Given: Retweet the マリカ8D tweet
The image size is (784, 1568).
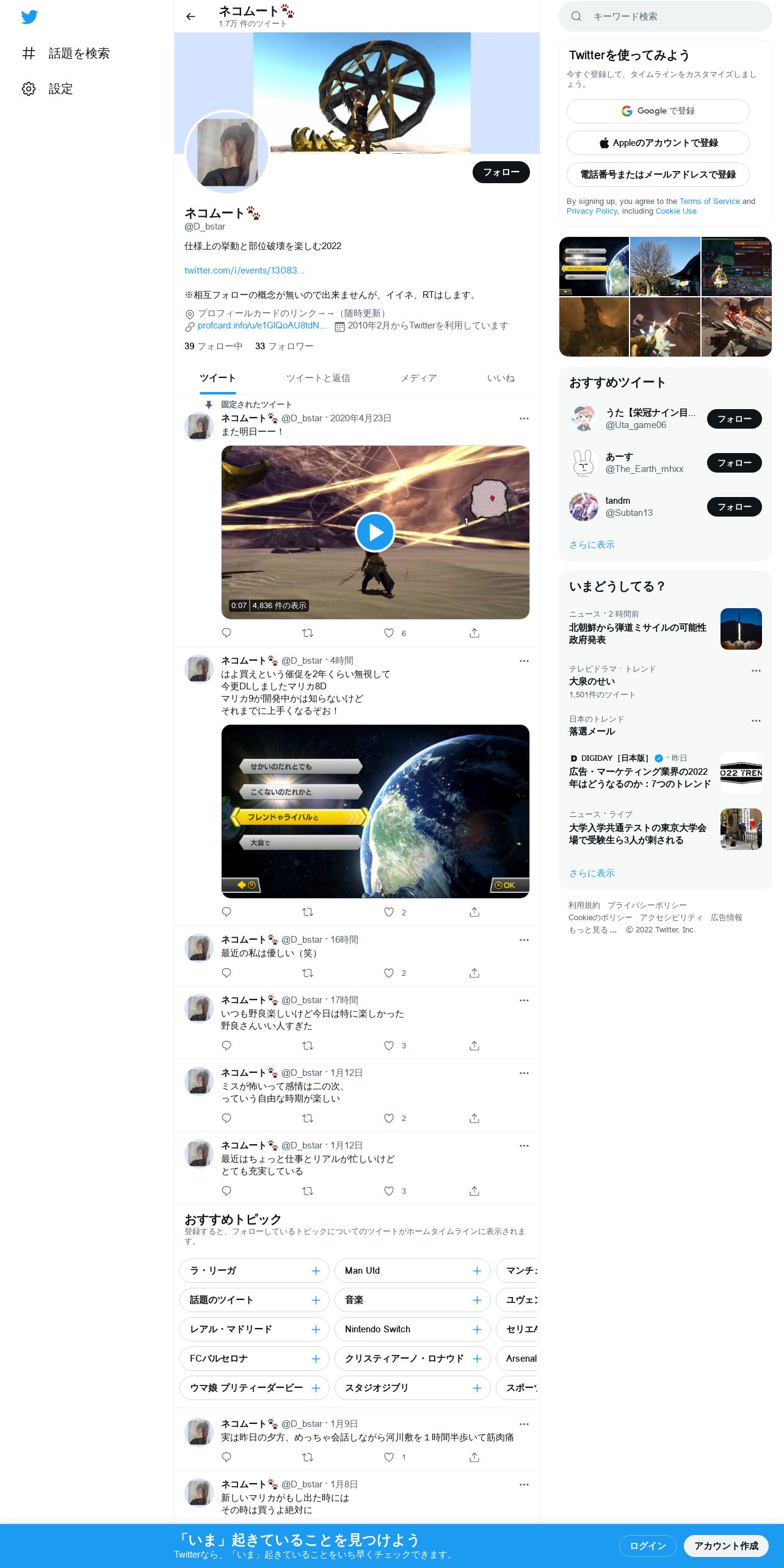Looking at the screenshot, I should (308, 912).
